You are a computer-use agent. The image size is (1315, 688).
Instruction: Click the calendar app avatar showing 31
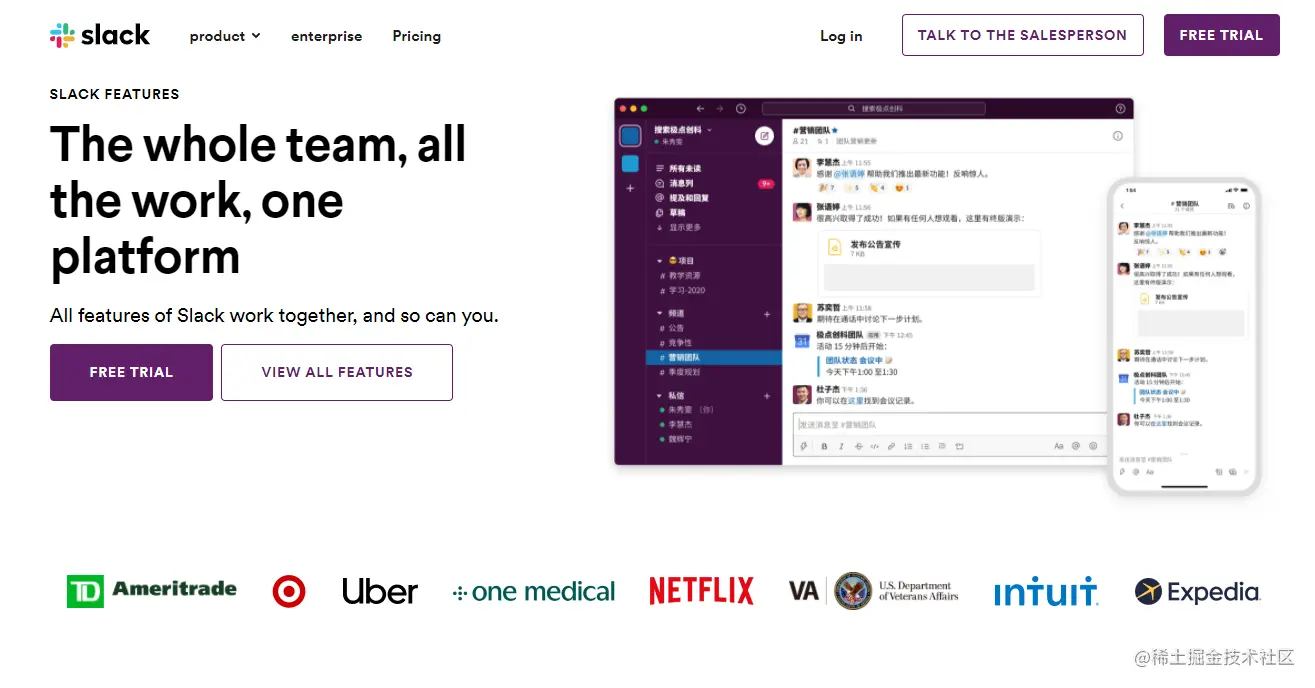click(801, 341)
